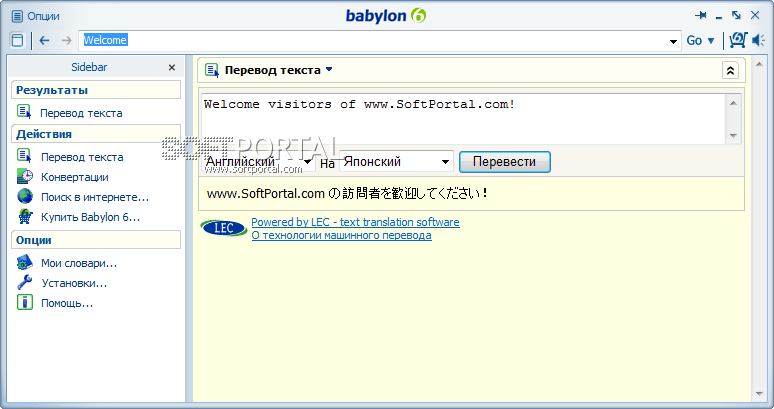Open Перевод текста under Результаты

(81, 113)
